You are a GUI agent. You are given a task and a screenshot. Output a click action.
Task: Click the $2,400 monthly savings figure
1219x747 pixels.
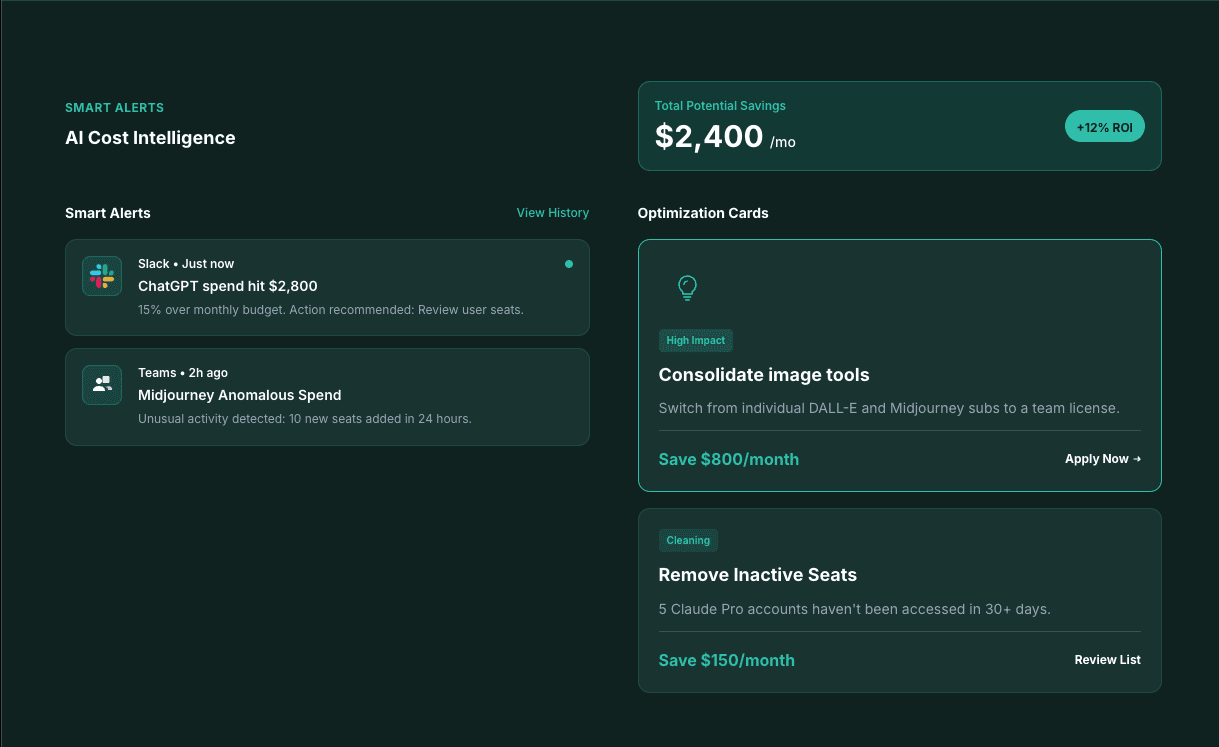(709, 136)
